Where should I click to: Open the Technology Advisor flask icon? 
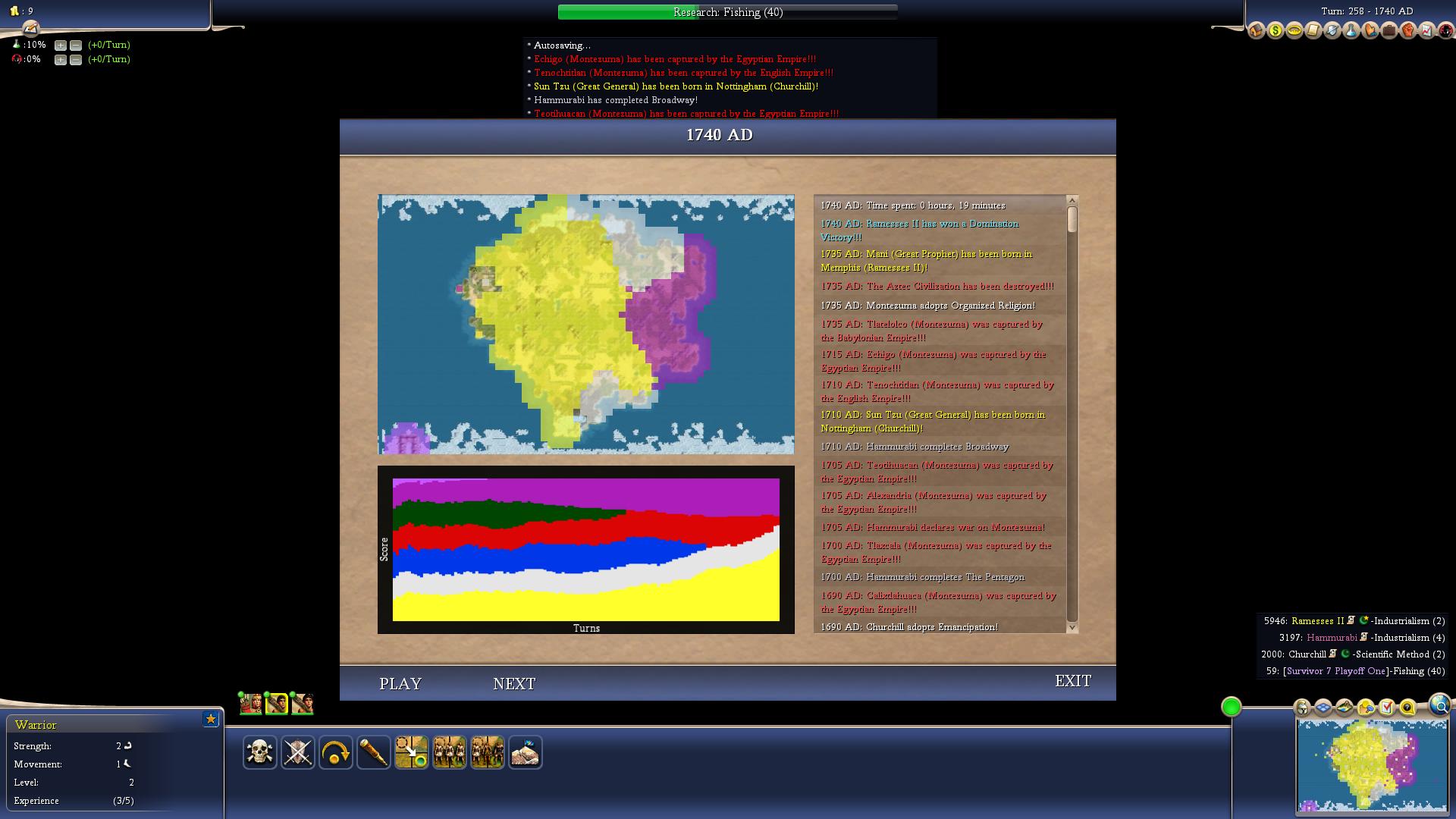(1351, 31)
